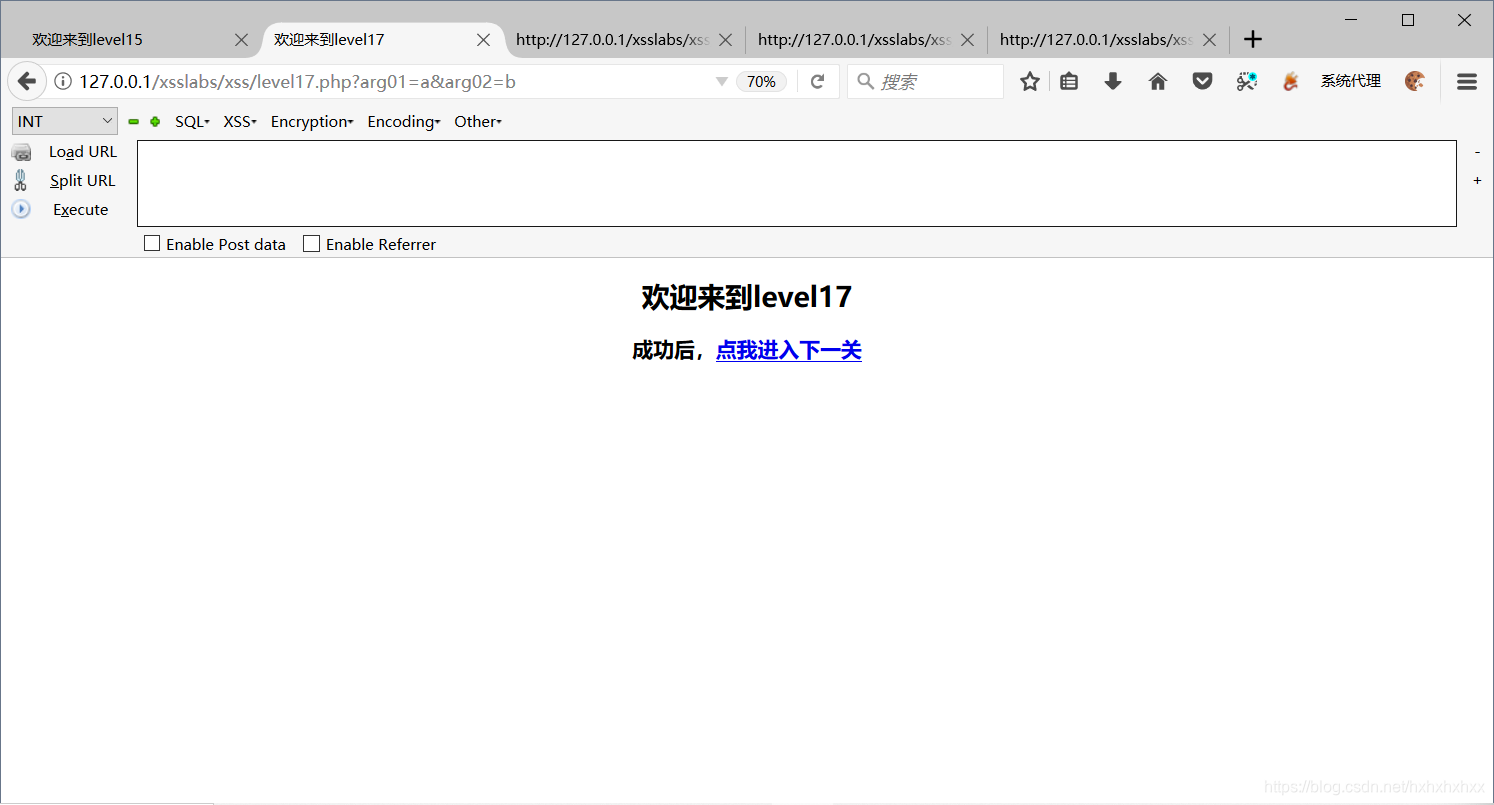This screenshot has height=805, width=1494.
Task: Close the 欢迎来到level15 tab
Action: pos(241,40)
